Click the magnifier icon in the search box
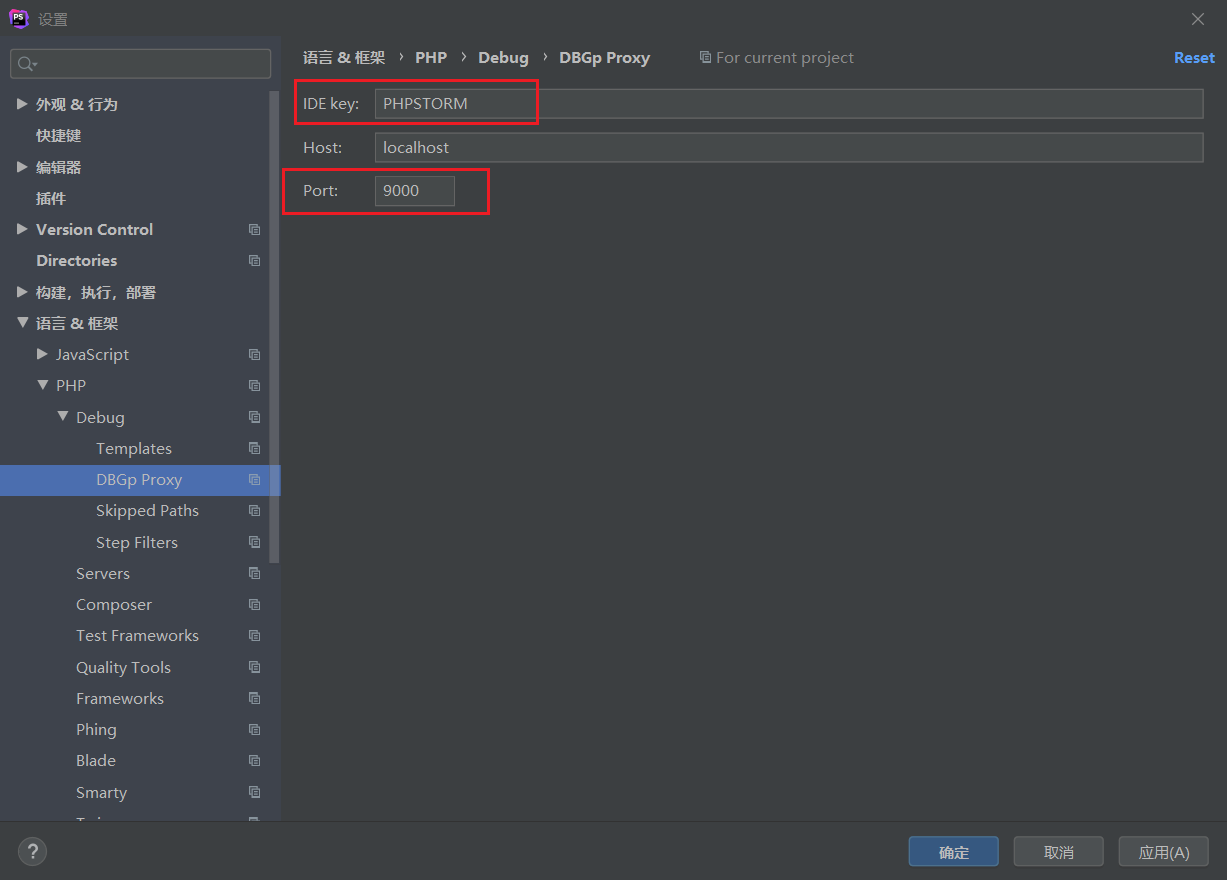 coord(26,64)
